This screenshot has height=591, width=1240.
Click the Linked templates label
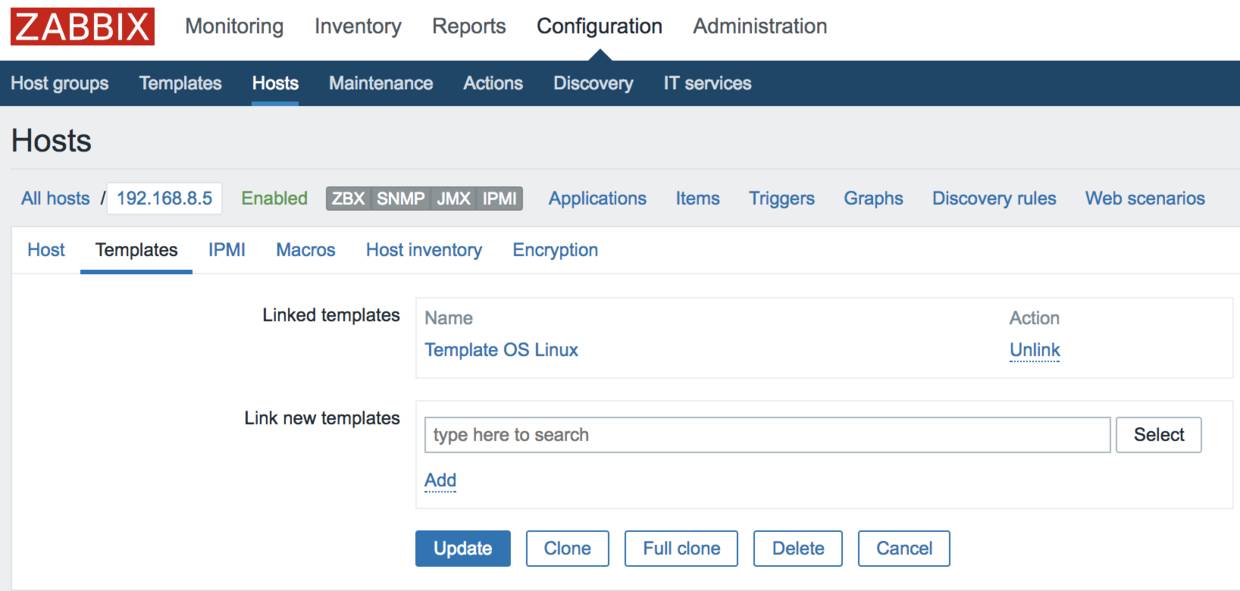[x=331, y=315]
